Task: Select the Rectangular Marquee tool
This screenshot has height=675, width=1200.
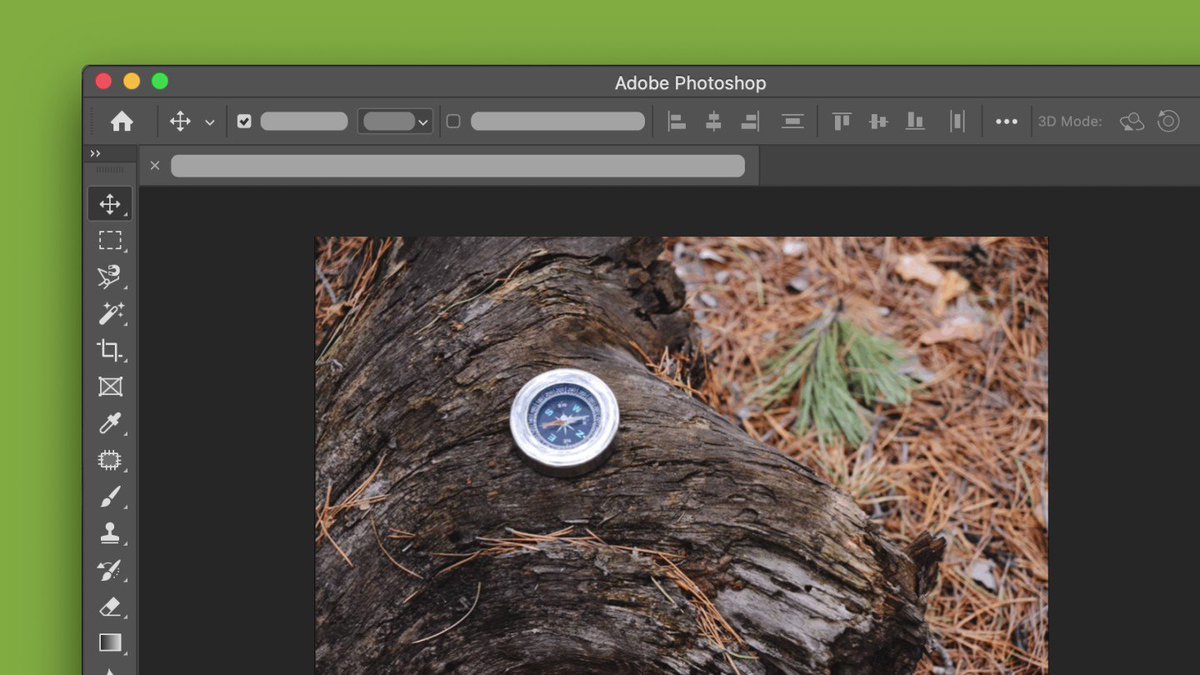Action: tap(110, 240)
